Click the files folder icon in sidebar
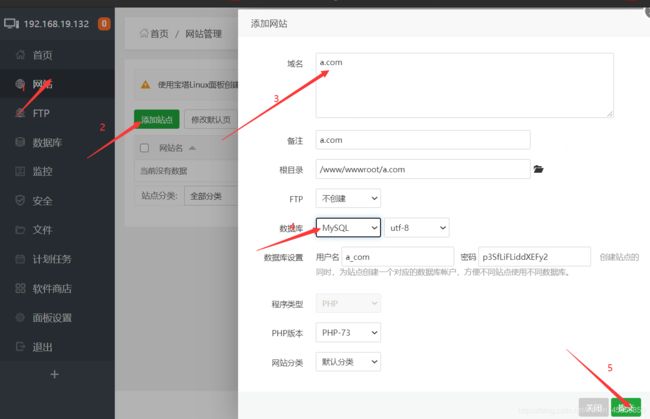650x419 pixels. pos(20,230)
